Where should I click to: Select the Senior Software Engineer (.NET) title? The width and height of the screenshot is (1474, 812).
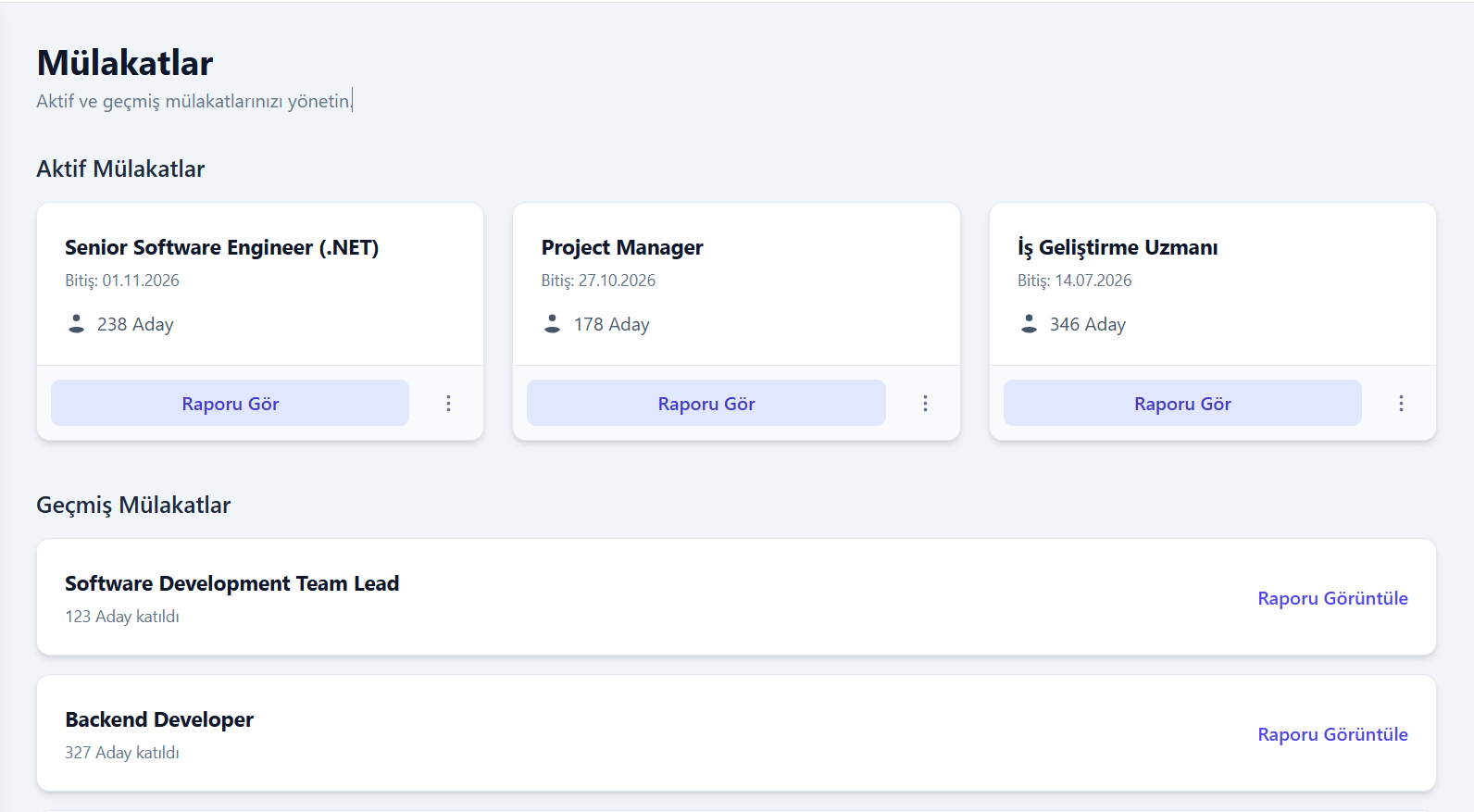(x=221, y=247)
